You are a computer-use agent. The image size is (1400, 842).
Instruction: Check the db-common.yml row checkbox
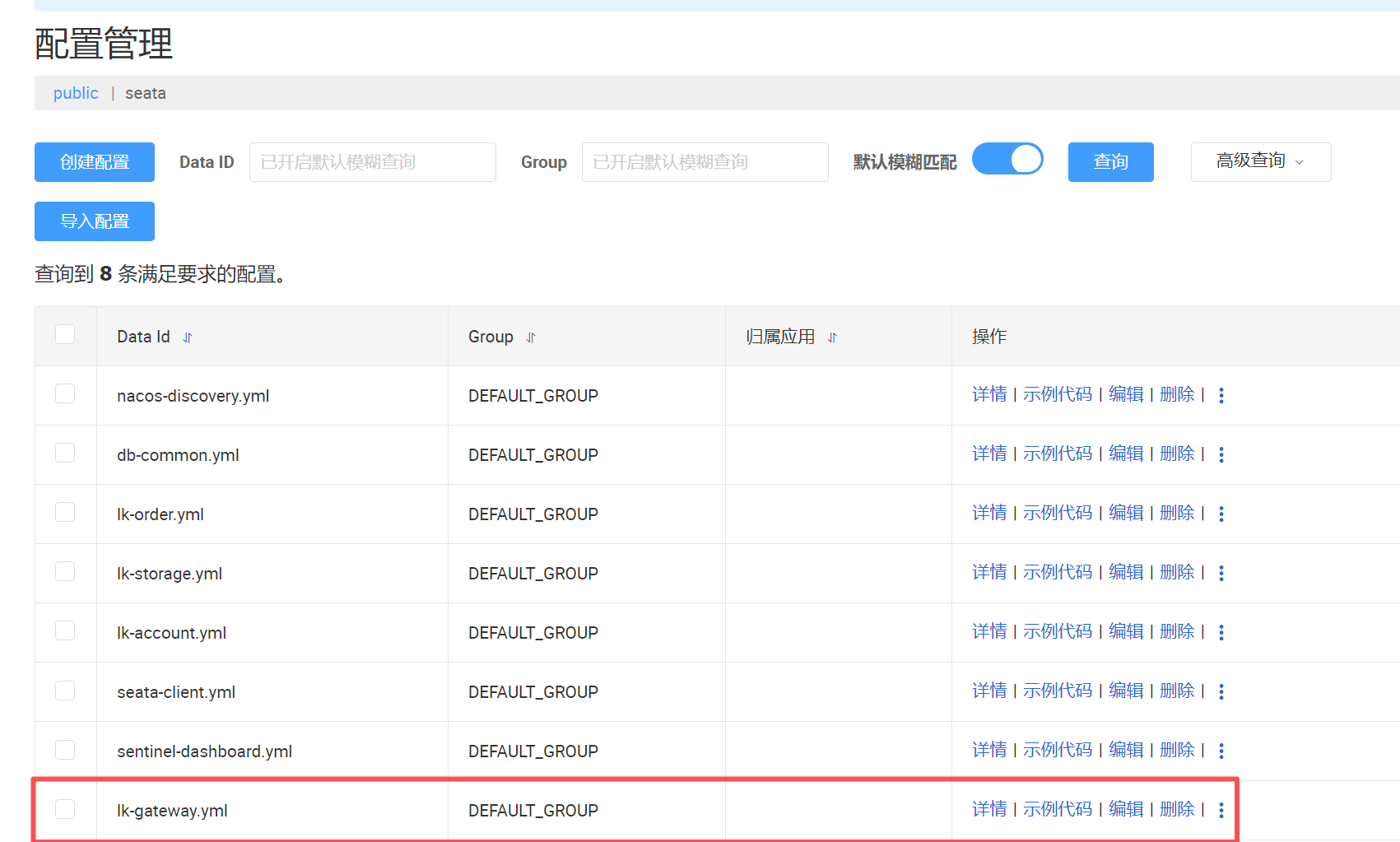click(65, 453)
